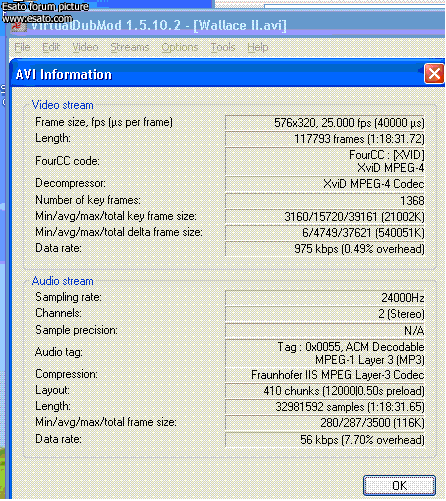Open the Video menu
Screen dimensions: 446x501
click(x=85, y=47)
